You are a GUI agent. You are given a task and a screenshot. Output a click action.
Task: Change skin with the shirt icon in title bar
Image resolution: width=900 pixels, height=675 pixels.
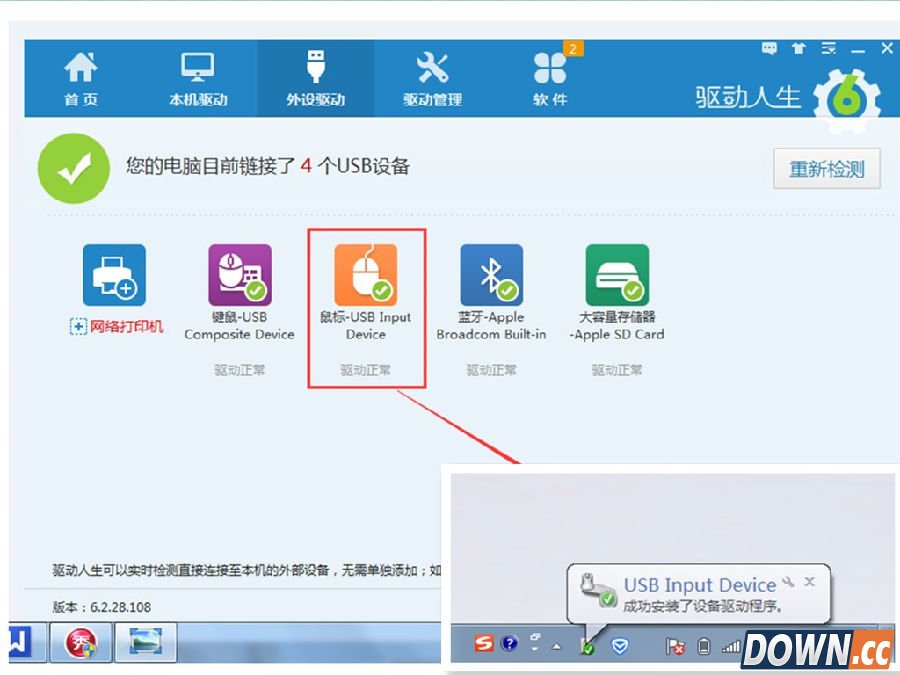[798, 48]
